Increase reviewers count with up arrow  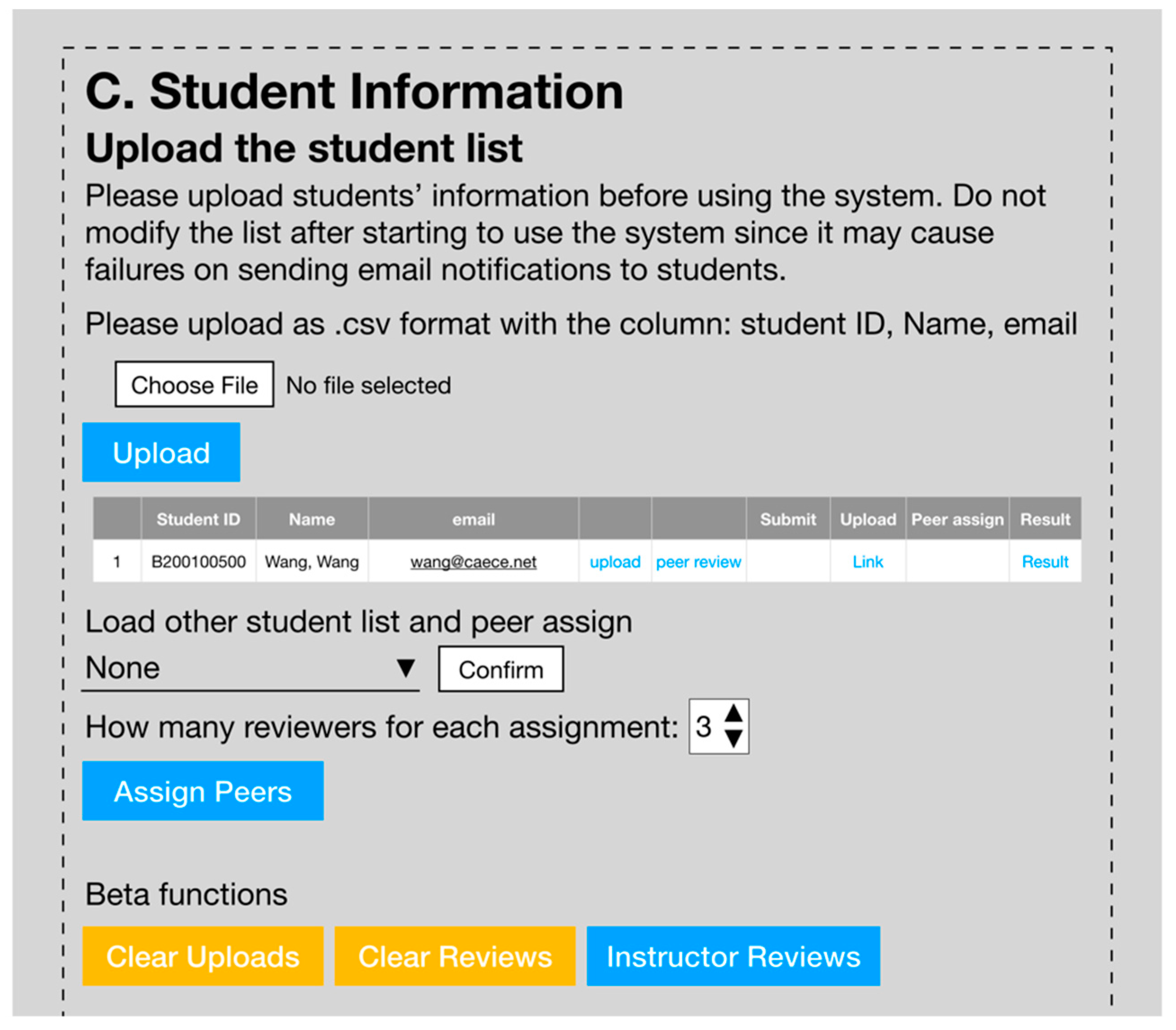(733, 714)
